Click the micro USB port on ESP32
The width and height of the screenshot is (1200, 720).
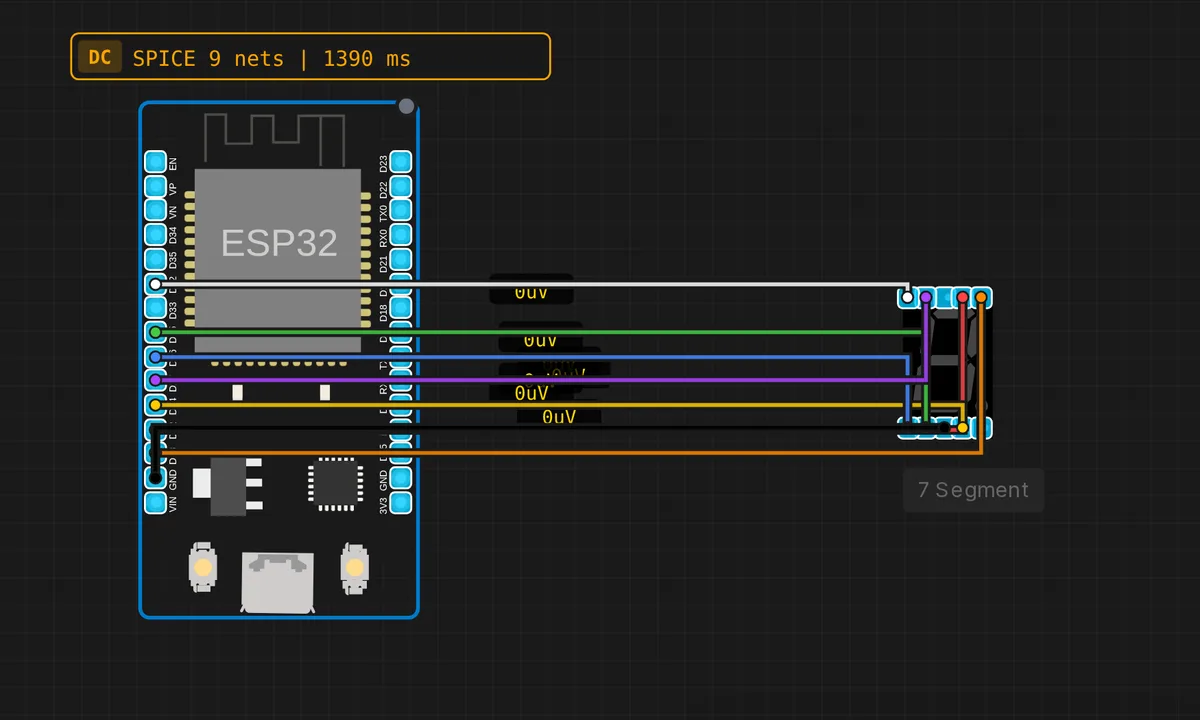pyautogui.click(x=277, y=583)
